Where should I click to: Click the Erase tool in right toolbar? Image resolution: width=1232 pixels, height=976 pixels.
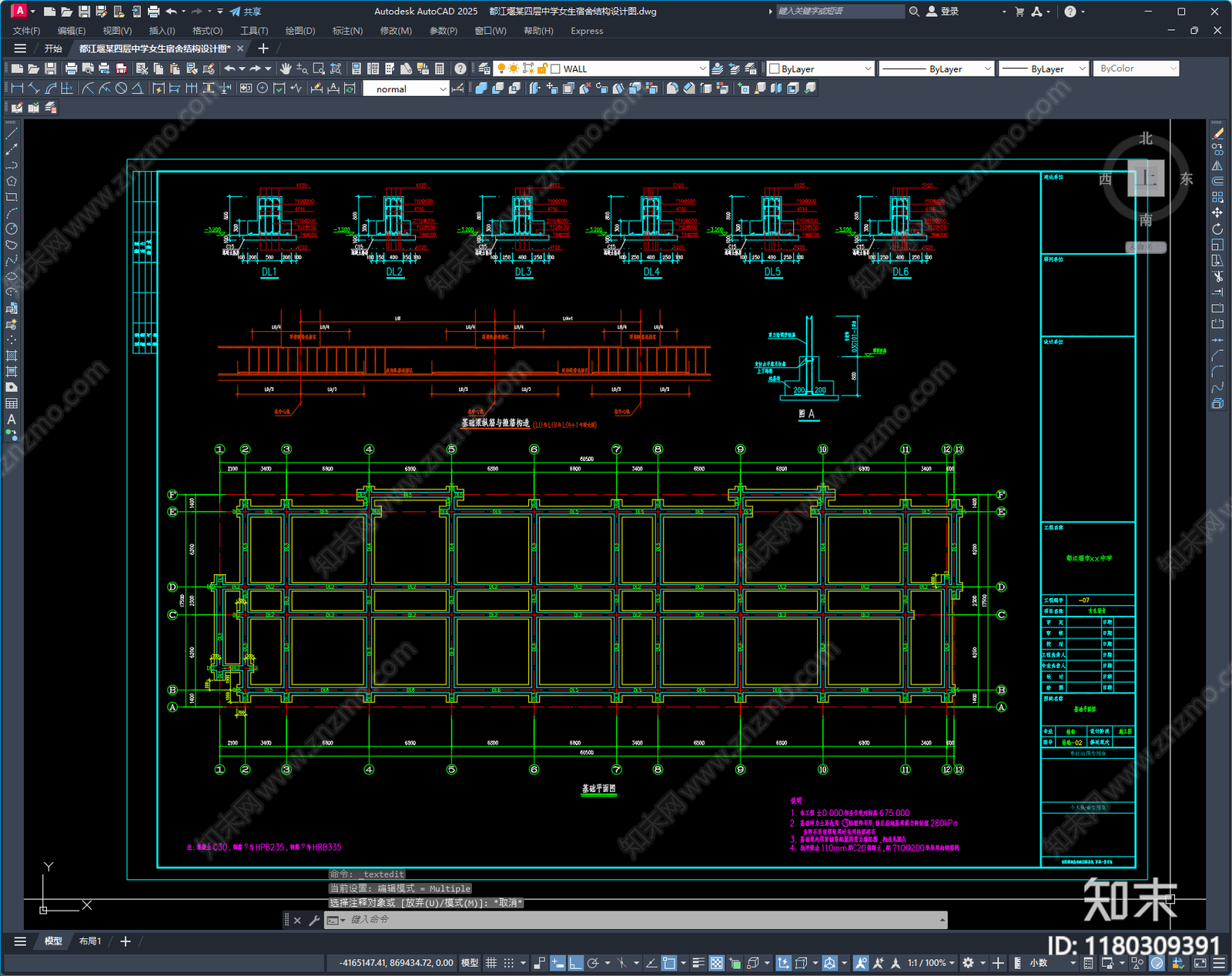tap(1217, 134)
